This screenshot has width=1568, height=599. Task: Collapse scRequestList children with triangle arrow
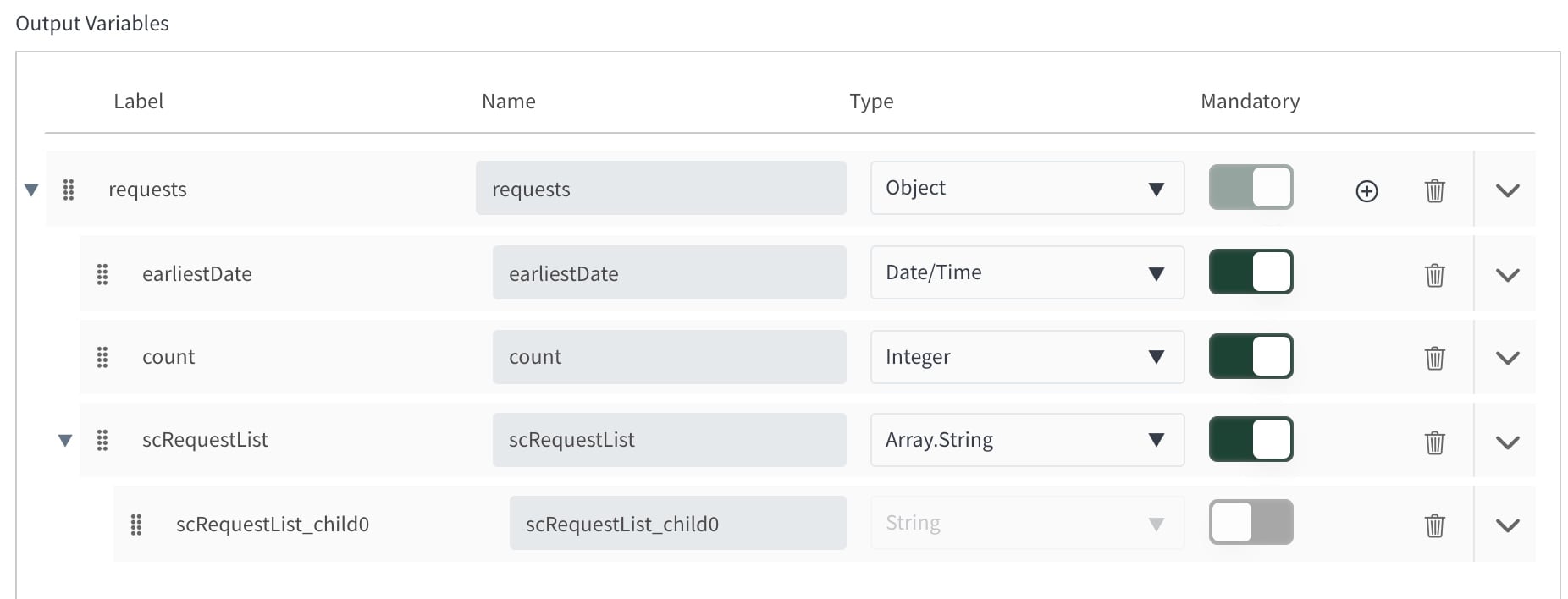click(x=65, y=440)
